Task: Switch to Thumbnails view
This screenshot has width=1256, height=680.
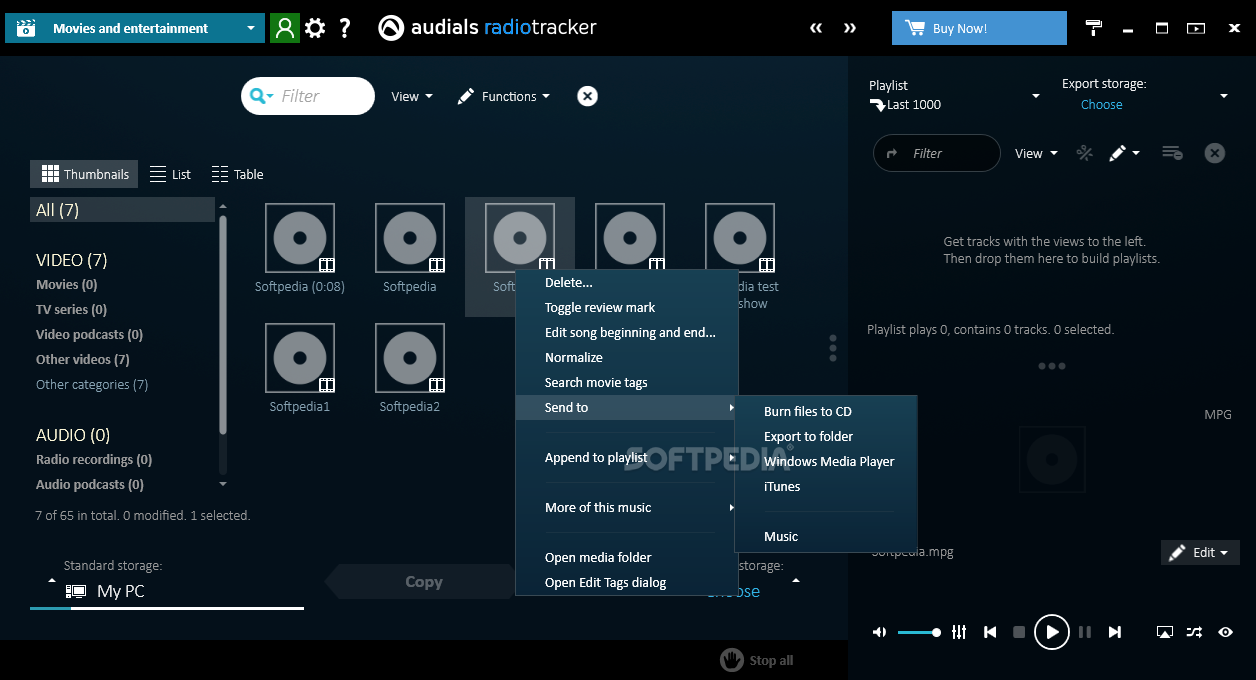Action: [85, 174]
